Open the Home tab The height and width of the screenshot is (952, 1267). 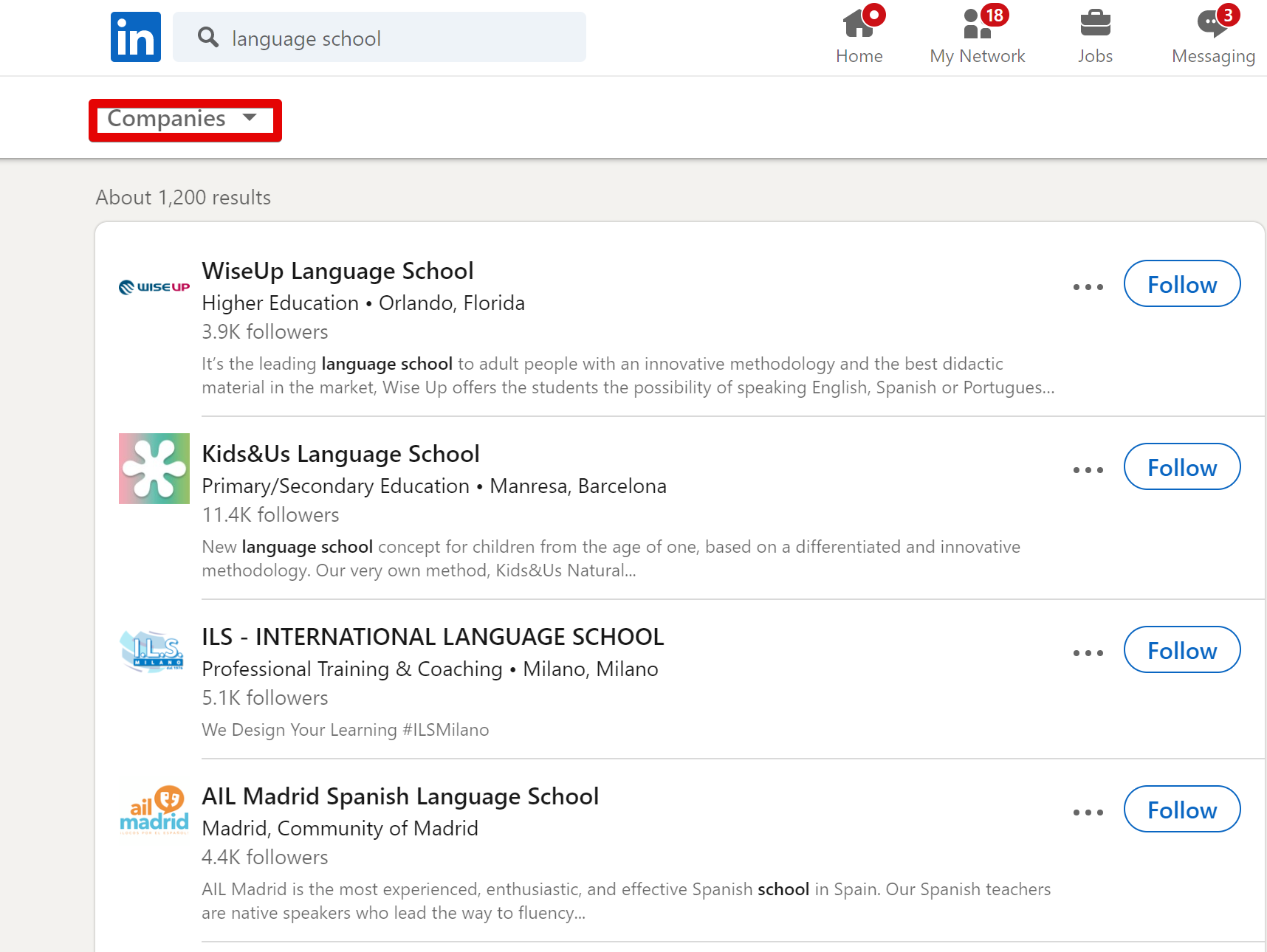[x=859, y=35]
